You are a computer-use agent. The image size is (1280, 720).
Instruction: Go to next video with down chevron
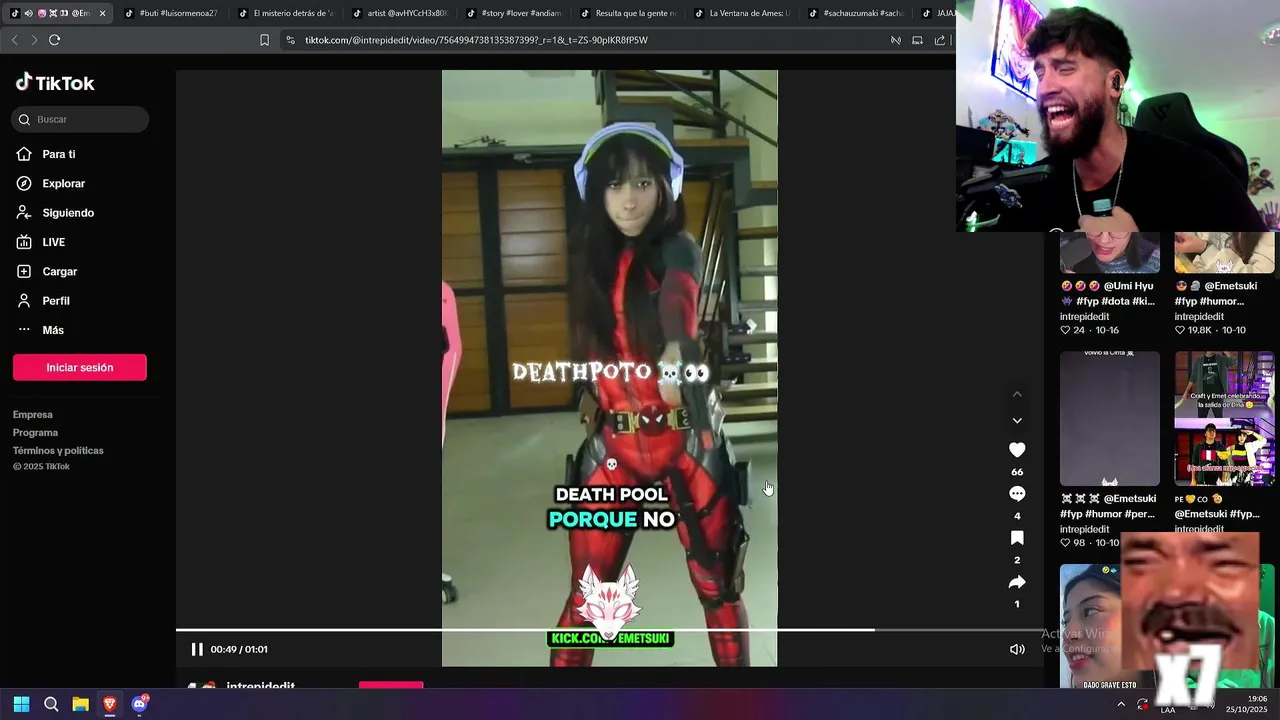(1017, 421)
